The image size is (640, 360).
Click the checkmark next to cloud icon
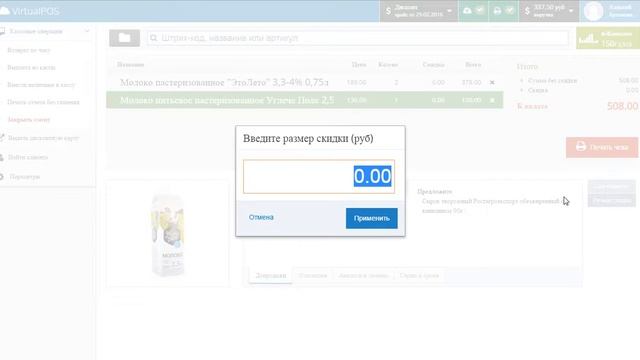pyautogui.click(x=480, y=11)
